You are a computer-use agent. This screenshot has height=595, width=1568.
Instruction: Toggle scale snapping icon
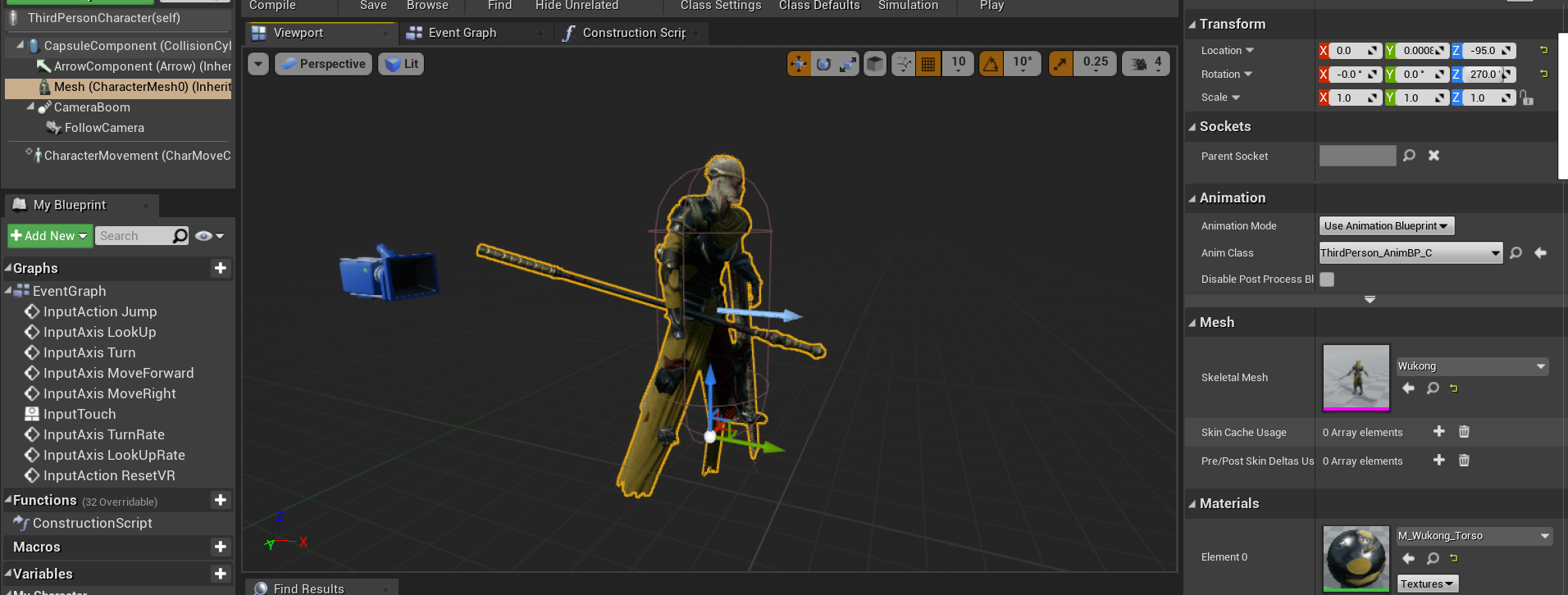[1060, 64]
